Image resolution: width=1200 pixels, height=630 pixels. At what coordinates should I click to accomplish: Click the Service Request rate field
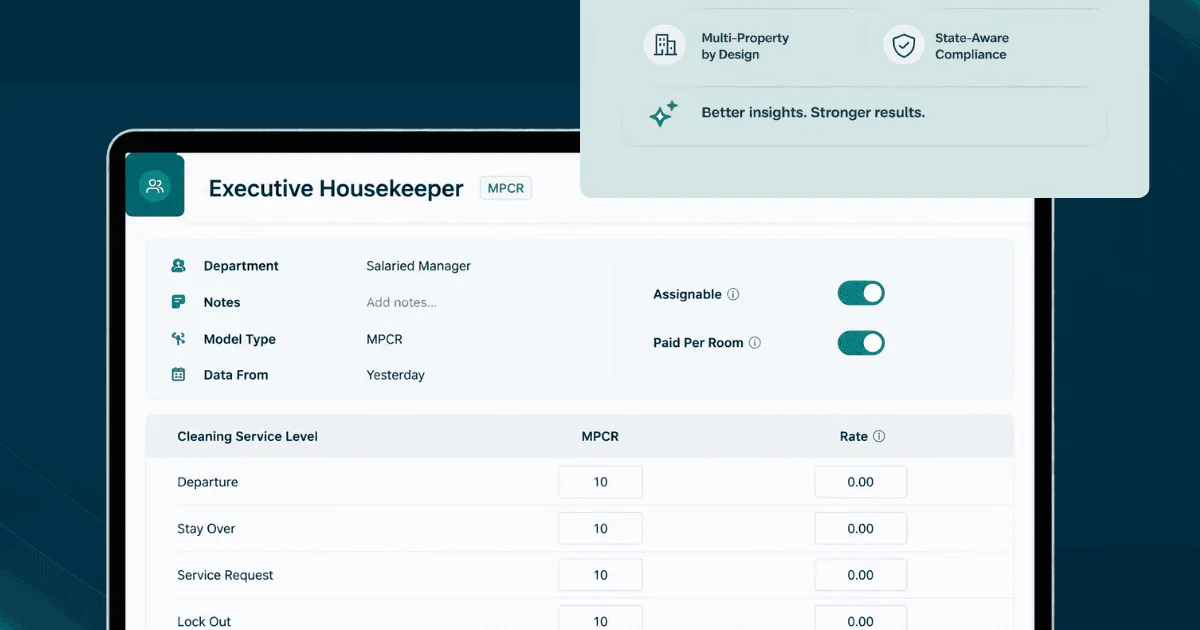coord(860,575)
